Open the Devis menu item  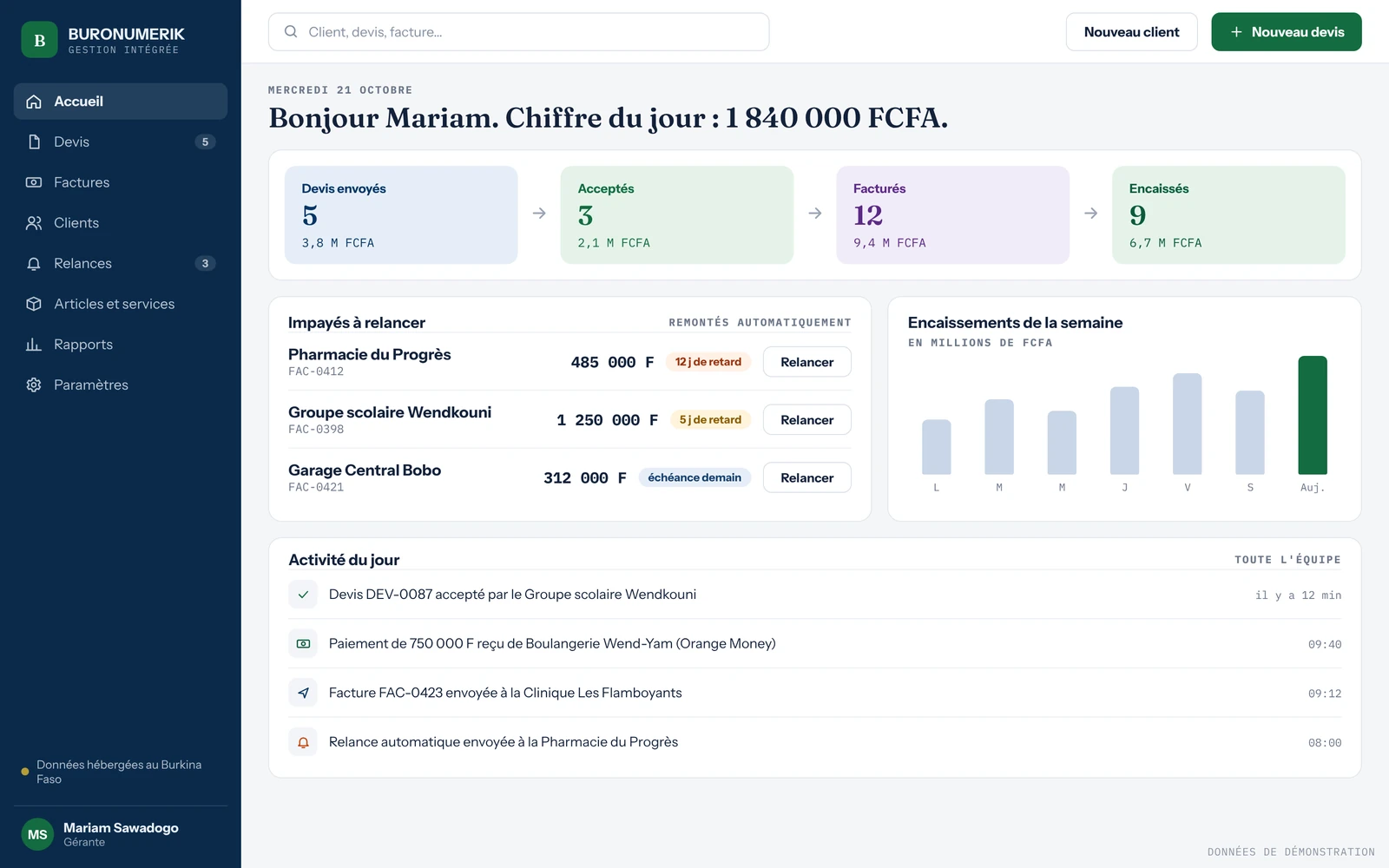[x=121, y=141]
